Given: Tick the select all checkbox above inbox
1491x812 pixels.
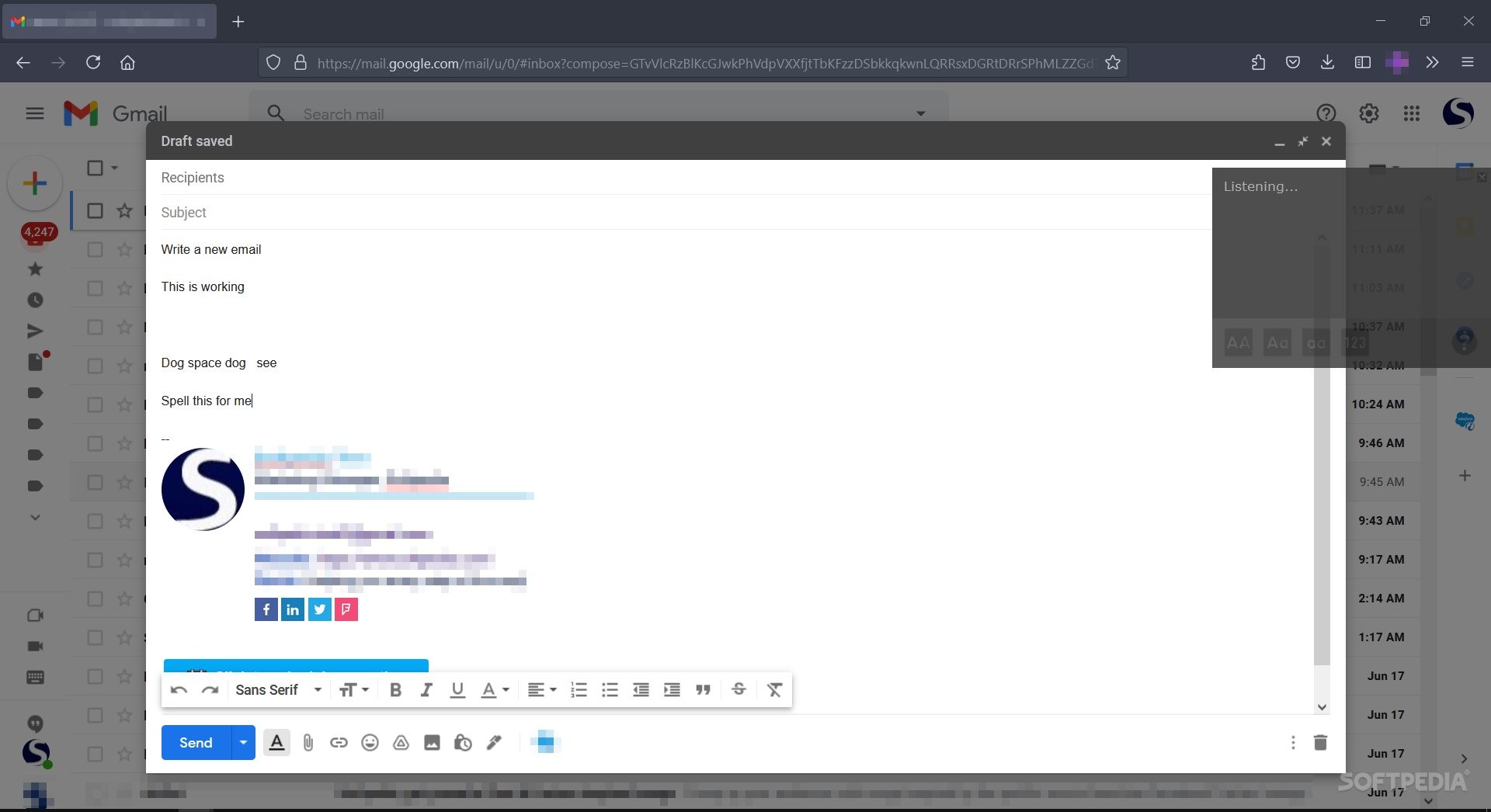Looking at the screenshot, I should pos(95,168).
